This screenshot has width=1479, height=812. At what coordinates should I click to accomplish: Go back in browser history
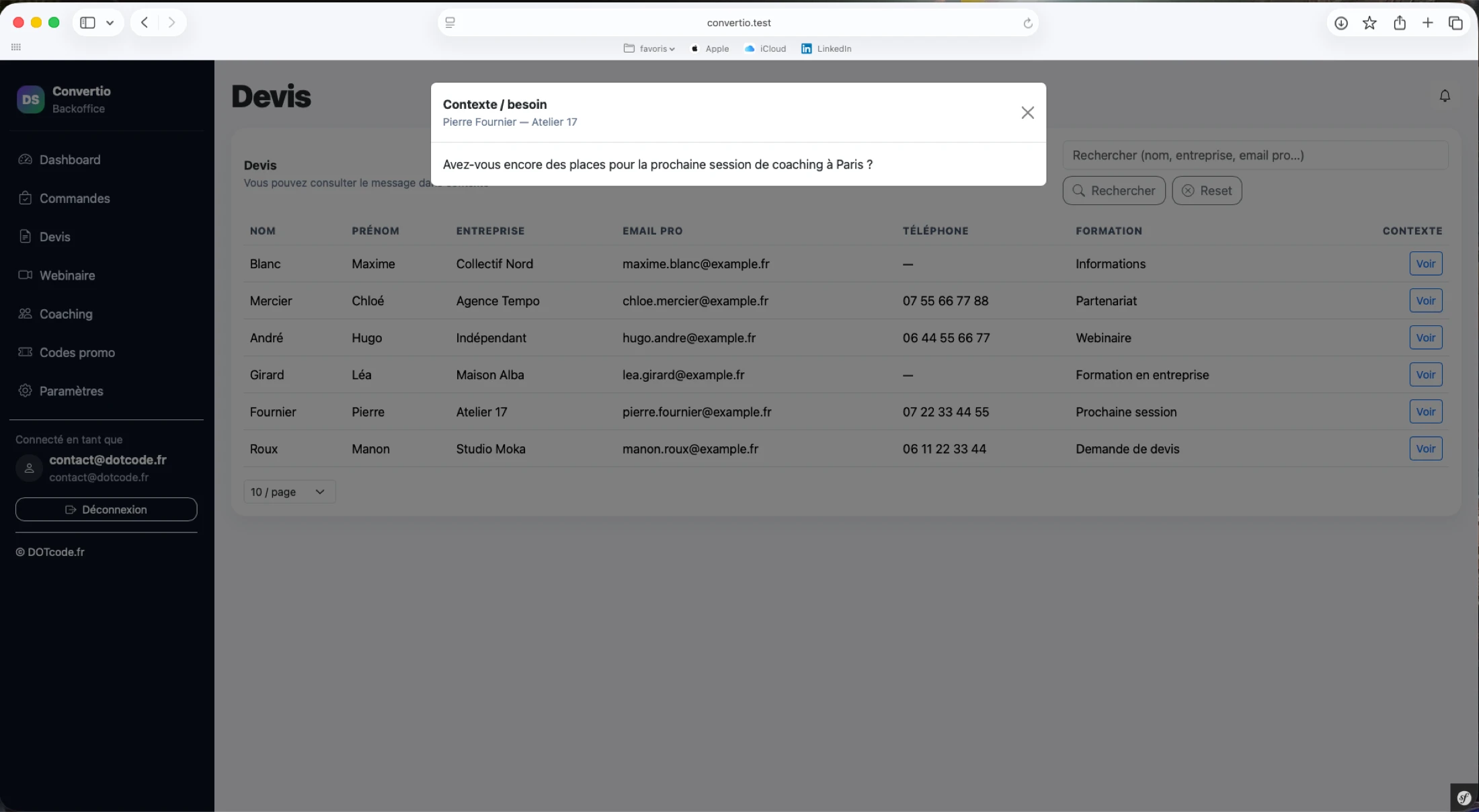click(145, 23)
